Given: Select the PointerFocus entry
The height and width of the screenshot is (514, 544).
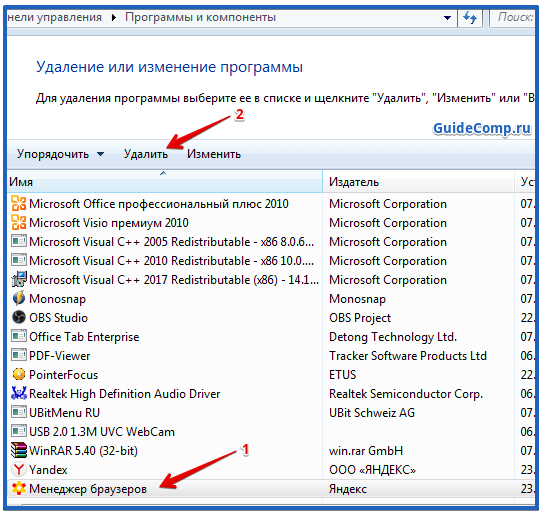Looking at the screenshot, I should click(x=63, y=375).
